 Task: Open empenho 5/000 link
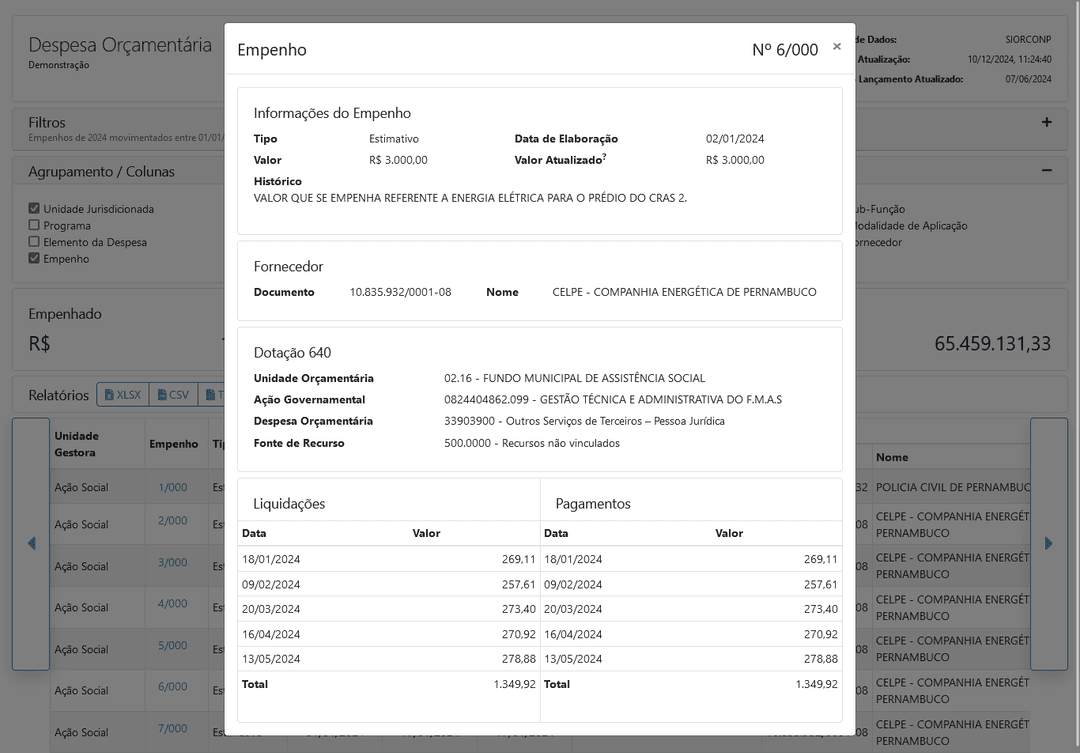[172, 646]
